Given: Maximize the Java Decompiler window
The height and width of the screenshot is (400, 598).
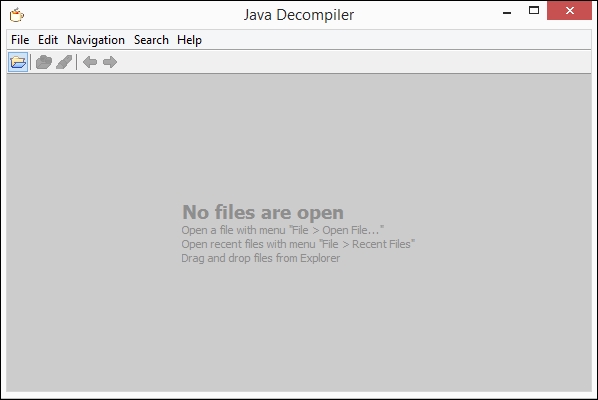Looking at the screenshot, I should [534, 11].
